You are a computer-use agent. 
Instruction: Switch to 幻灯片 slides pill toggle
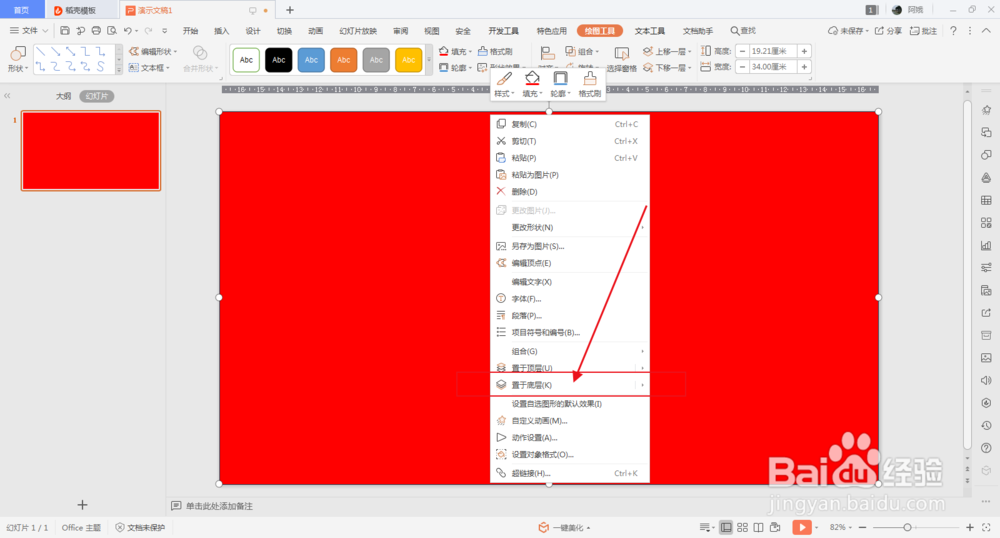(97, 96)
